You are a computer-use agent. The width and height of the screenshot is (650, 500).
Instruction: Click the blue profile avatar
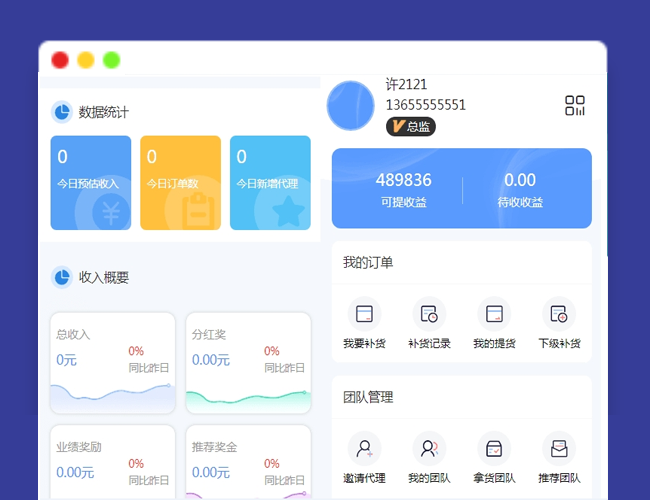pos(351,105)
